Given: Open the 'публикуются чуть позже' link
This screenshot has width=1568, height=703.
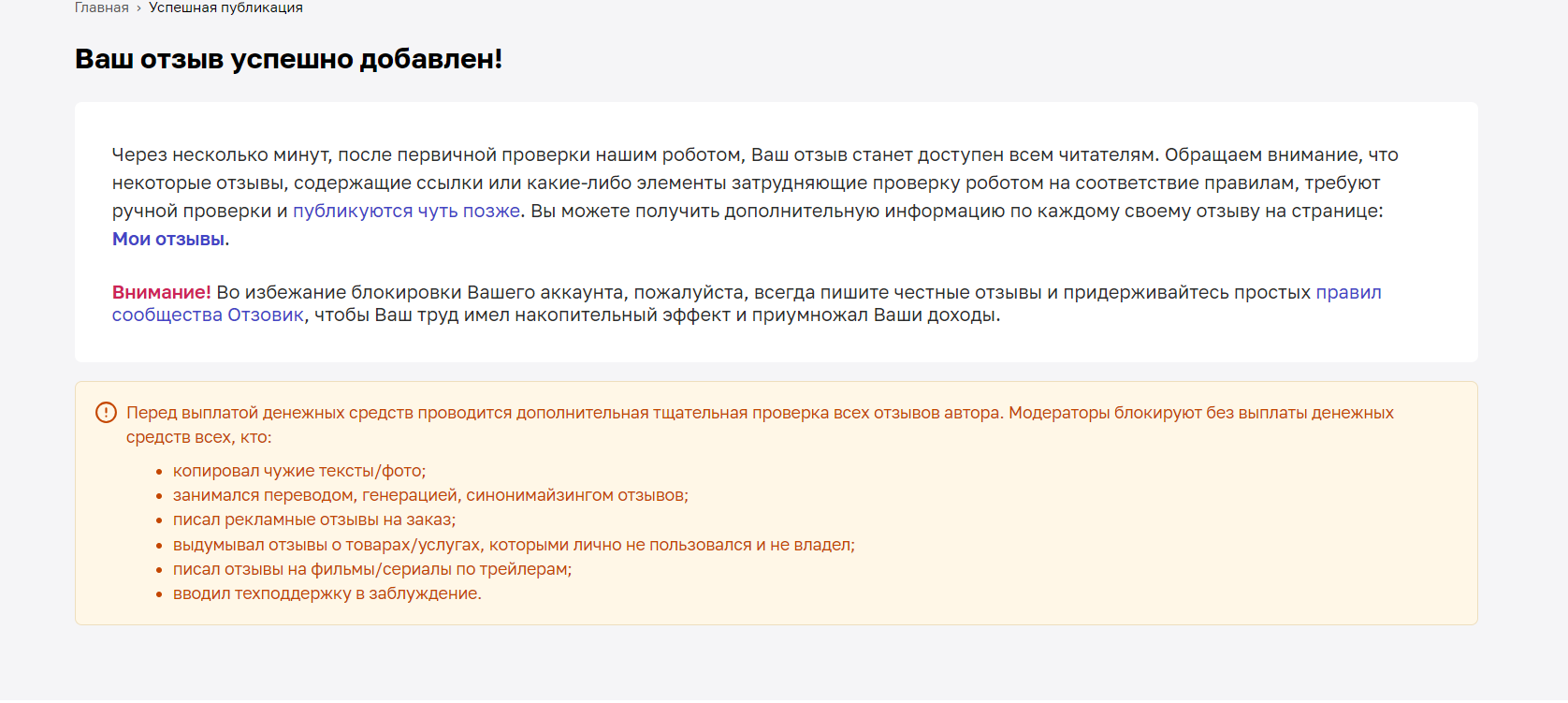Looking at the screenshot, I should coord(407,211).
